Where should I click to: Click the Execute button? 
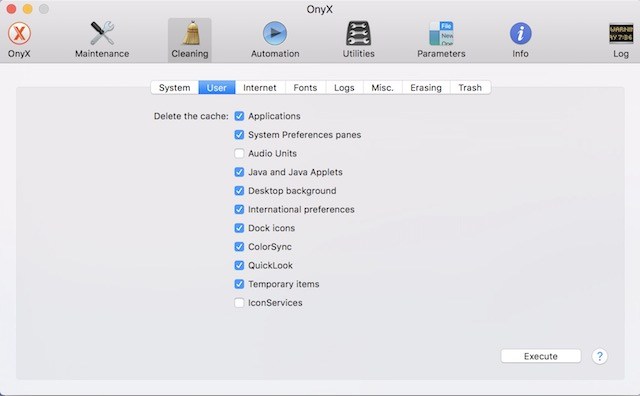coord(541,356)
